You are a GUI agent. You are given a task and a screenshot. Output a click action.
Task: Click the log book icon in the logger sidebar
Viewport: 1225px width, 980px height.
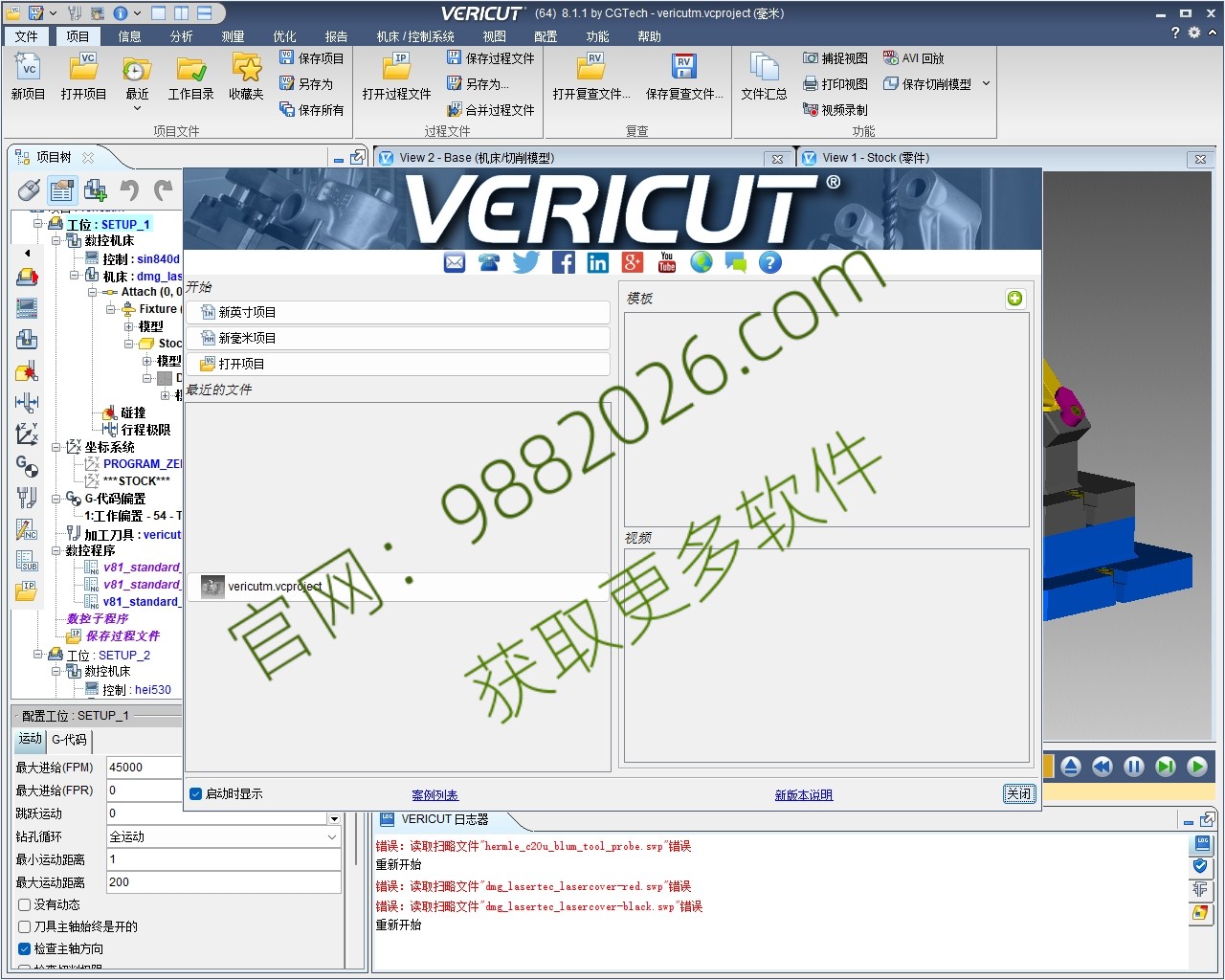(x=1202, y=844)
